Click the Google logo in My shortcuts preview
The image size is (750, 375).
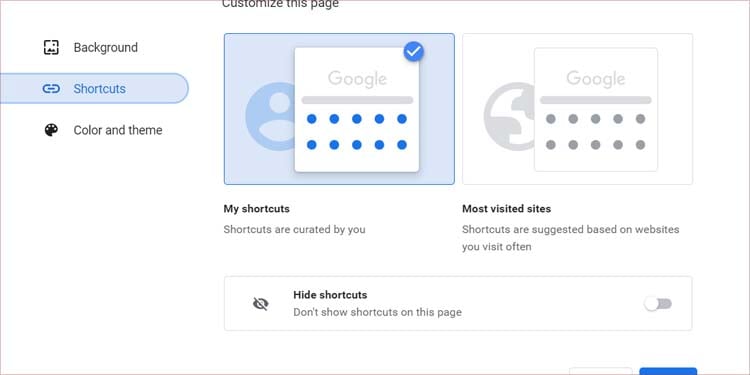(x=357, y=79)
